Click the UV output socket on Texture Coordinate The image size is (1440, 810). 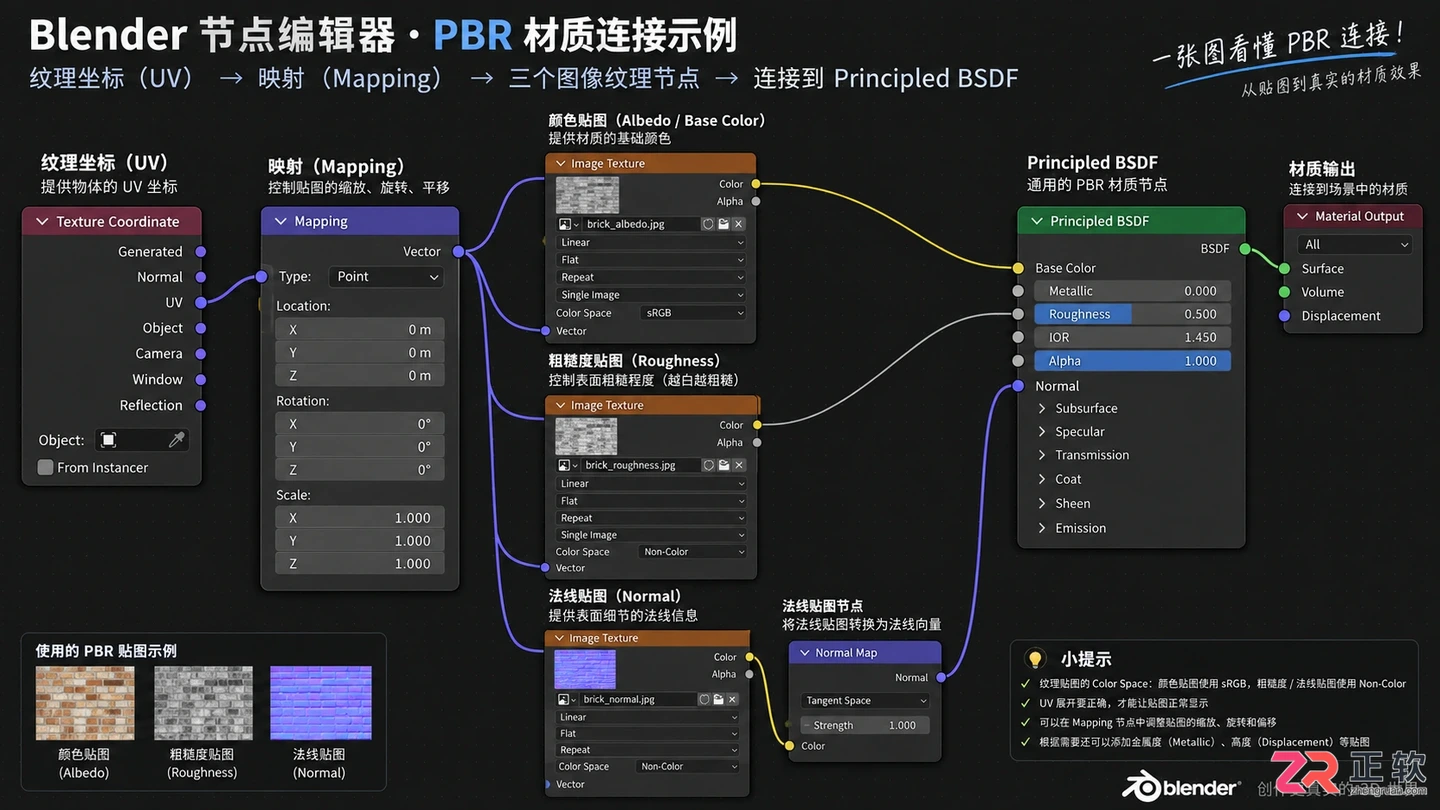point(201,302)
